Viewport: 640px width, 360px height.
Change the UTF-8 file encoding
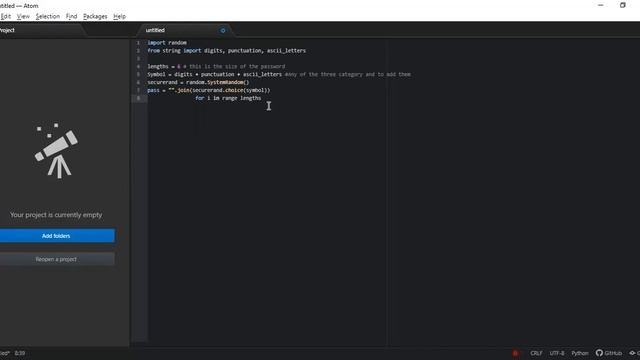(557, 353)
